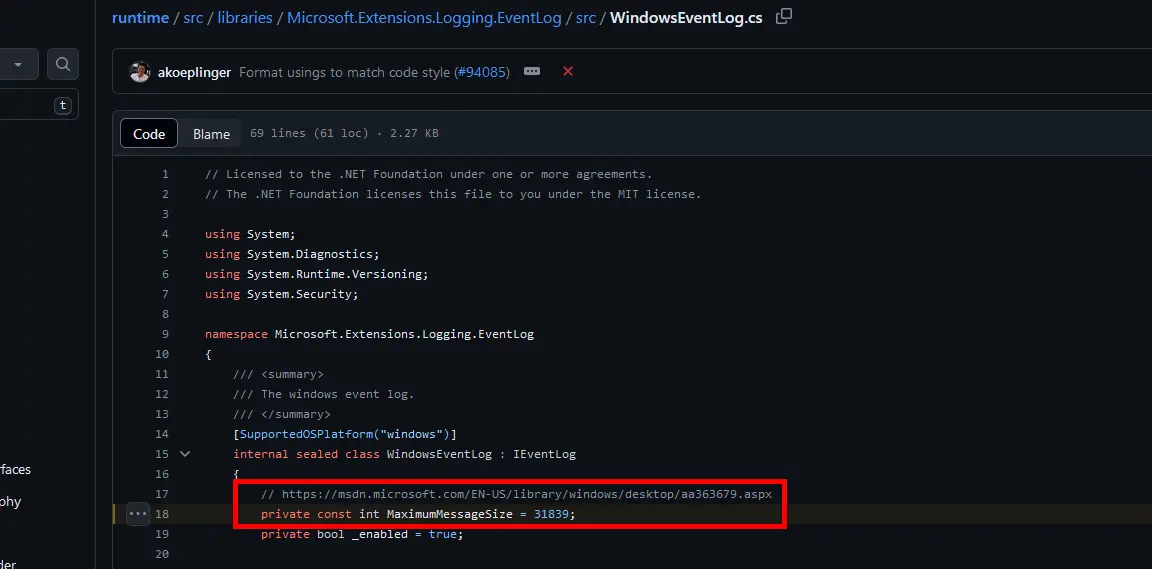The image size is (1152, 569).
Task: Click 'using System.Diagnostics;' code line
Action: pyautogui.click(x=292, y=254)
